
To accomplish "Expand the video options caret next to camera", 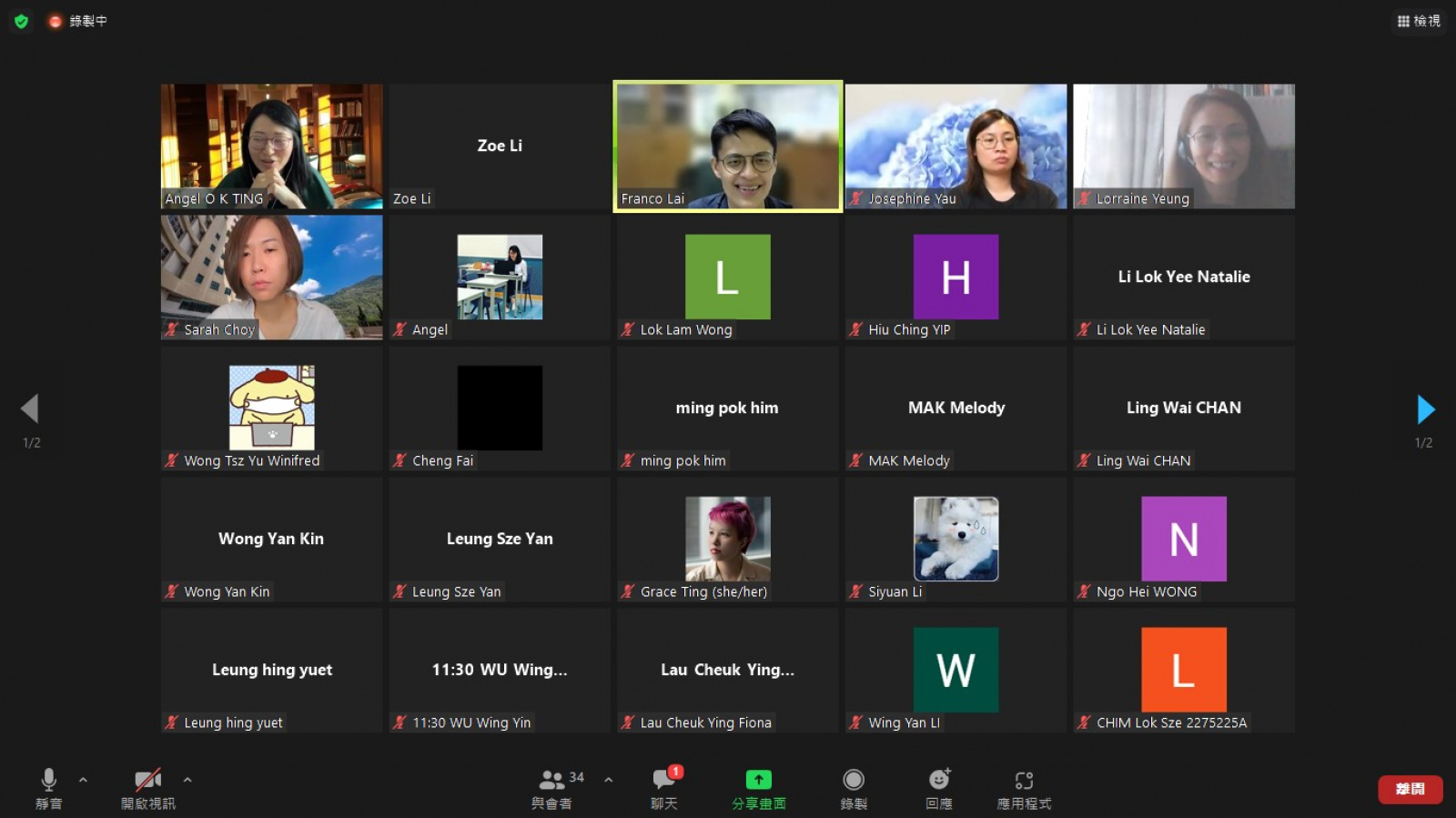I will (187, 780).
